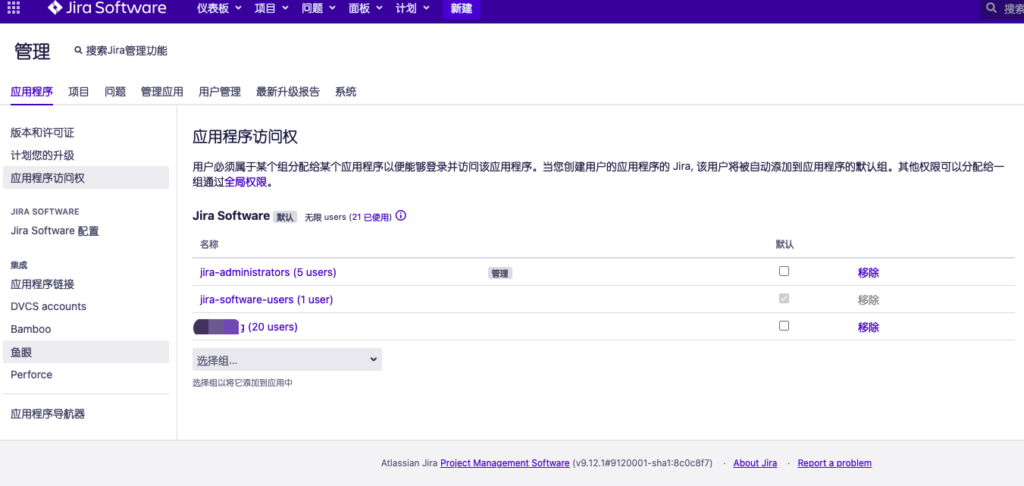The height and width of the screenshot is (486, 1024).
Task: Switch to the 系统 tab
Action: [345, 92]
